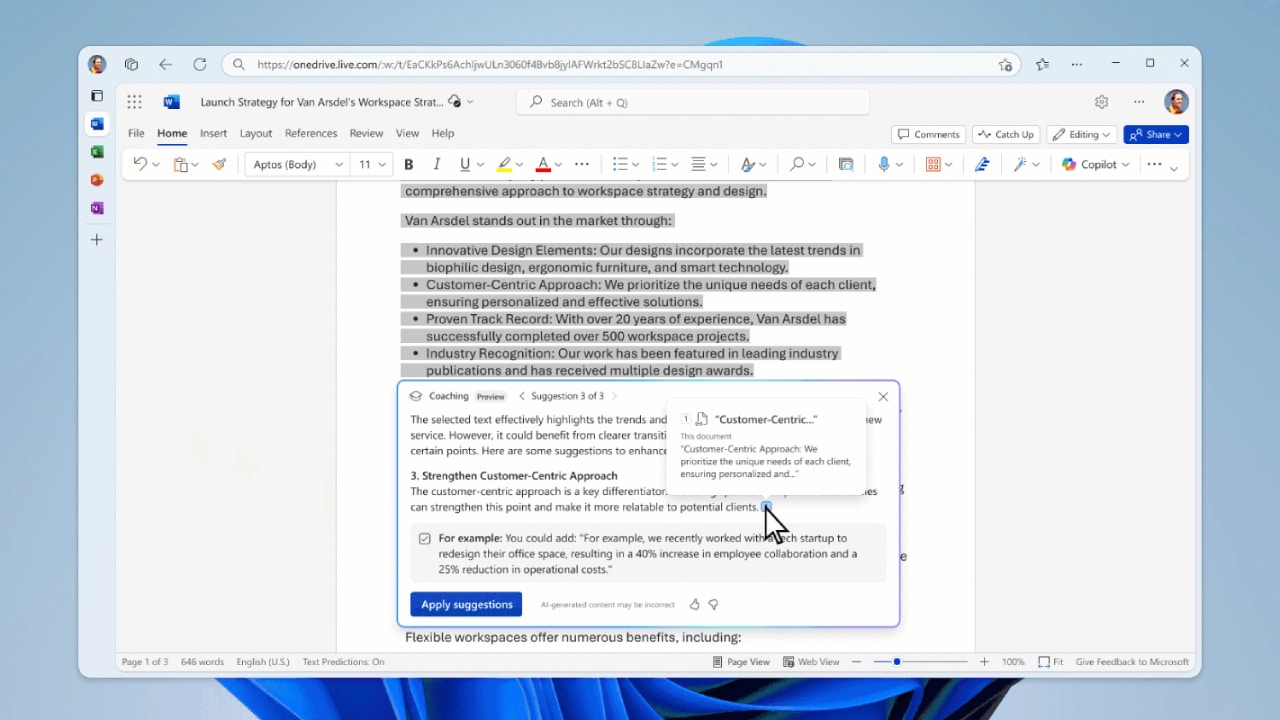The image size is (1280, 720).
Task: Apply red font color
Action: (x=543, y=164)
